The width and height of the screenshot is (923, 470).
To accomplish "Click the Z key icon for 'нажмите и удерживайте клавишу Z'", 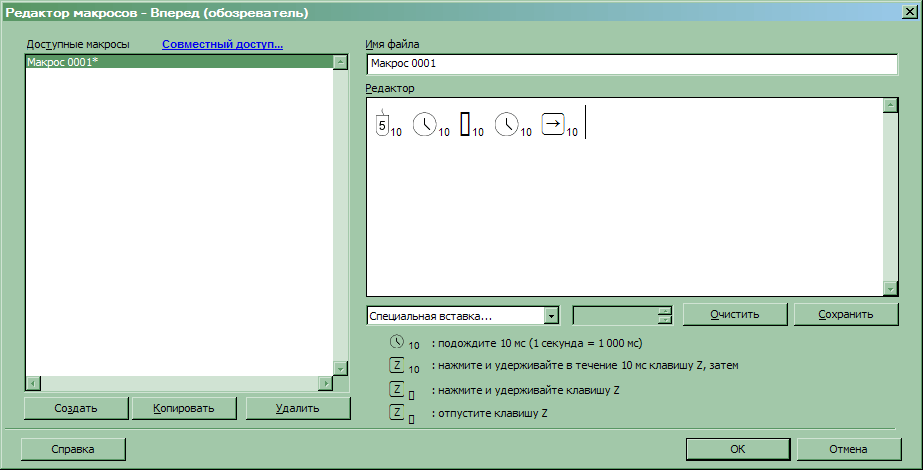I will coord(397,389).
